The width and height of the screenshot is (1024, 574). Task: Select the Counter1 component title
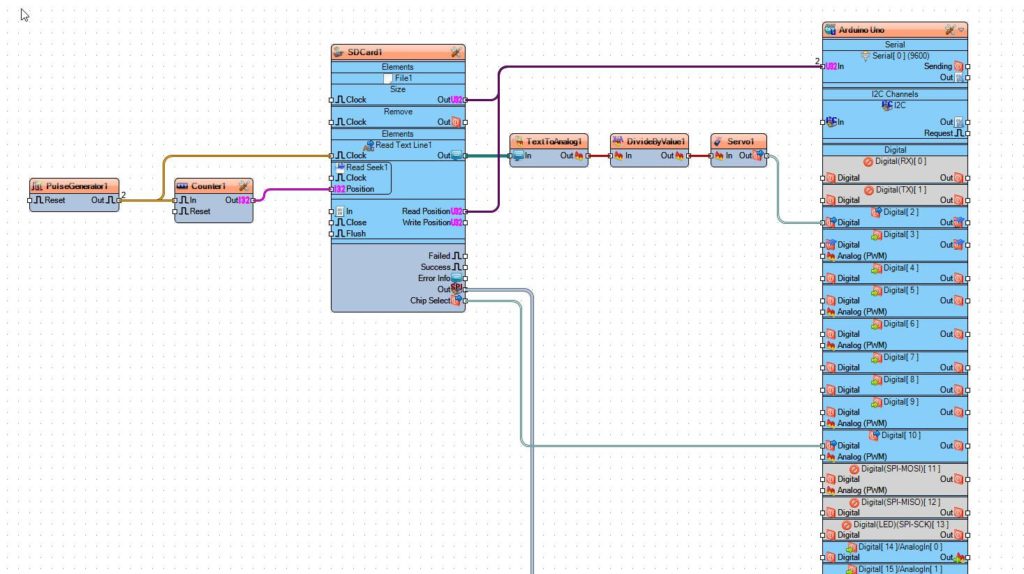[208, 186]
